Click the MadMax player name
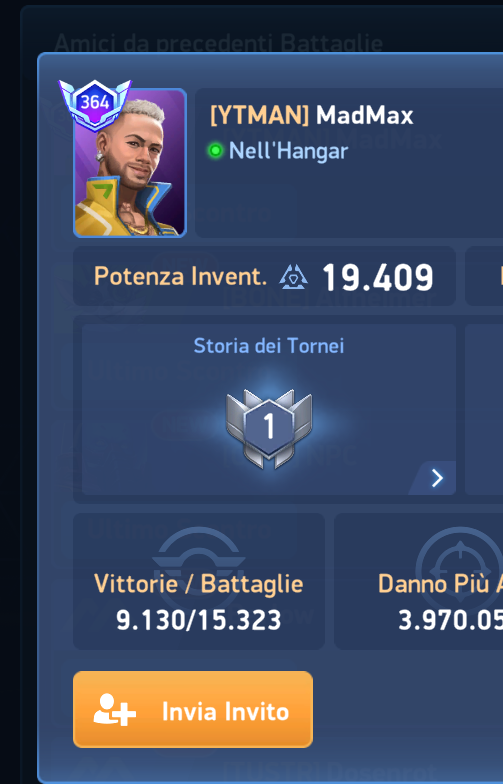Screen dimensions: 503x784 [x=364, y=116]
